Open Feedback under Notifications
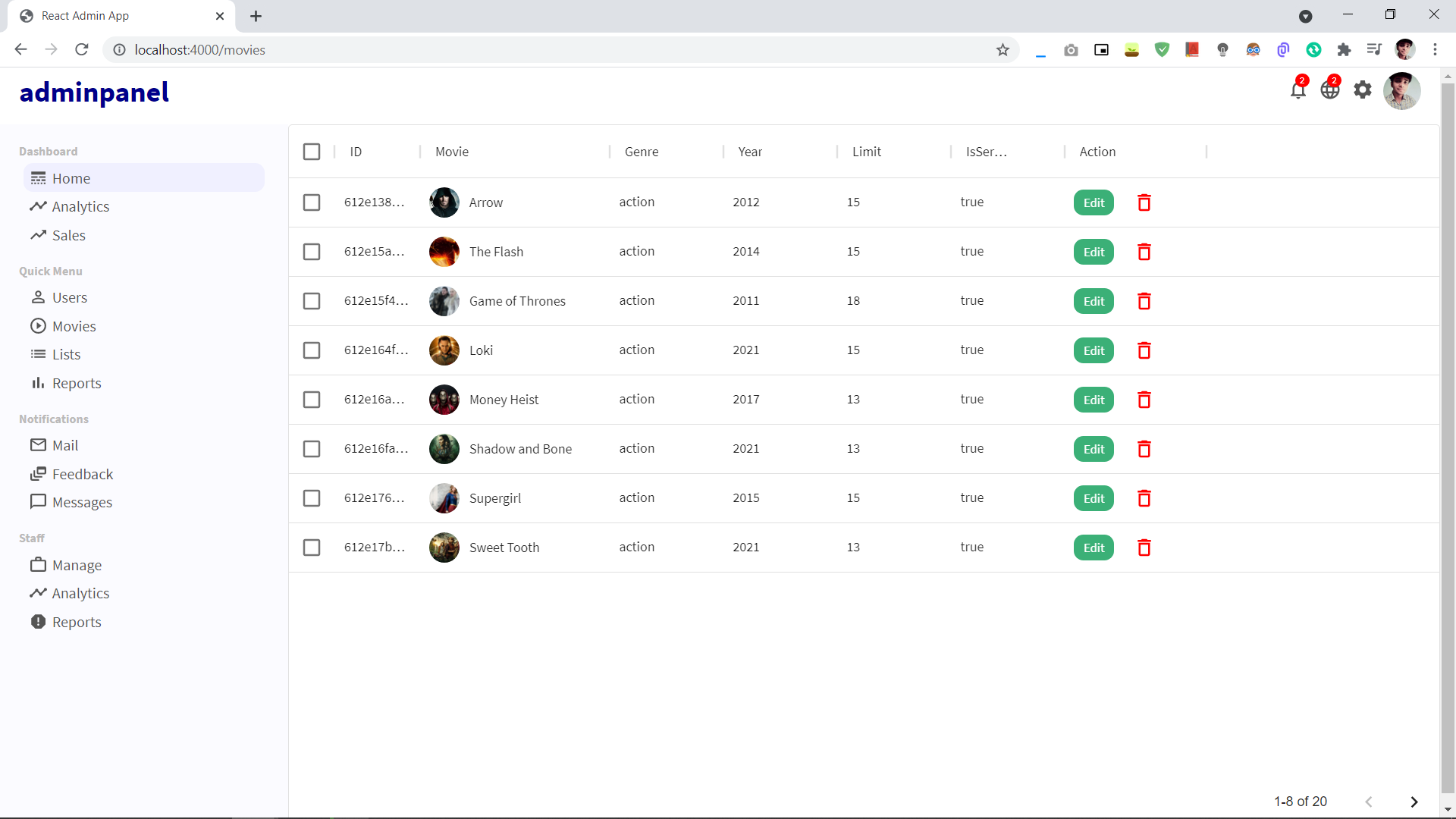This screenshot has width=1456, height=819. (82, 474)
